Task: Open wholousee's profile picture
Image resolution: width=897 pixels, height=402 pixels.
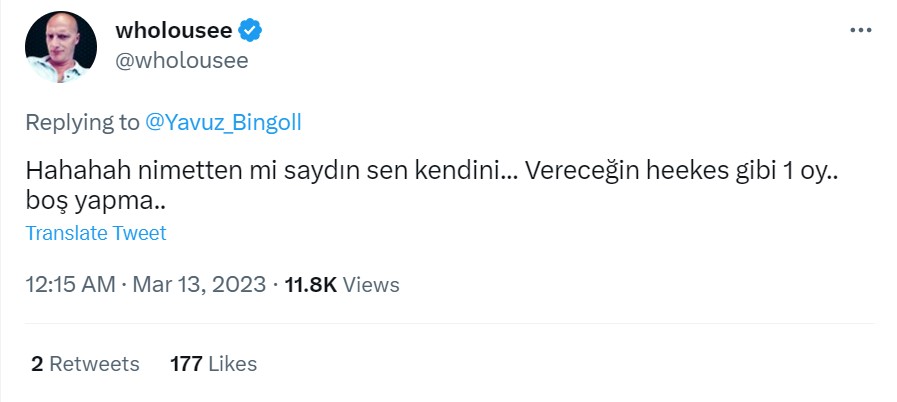Action: pos(61,47)
